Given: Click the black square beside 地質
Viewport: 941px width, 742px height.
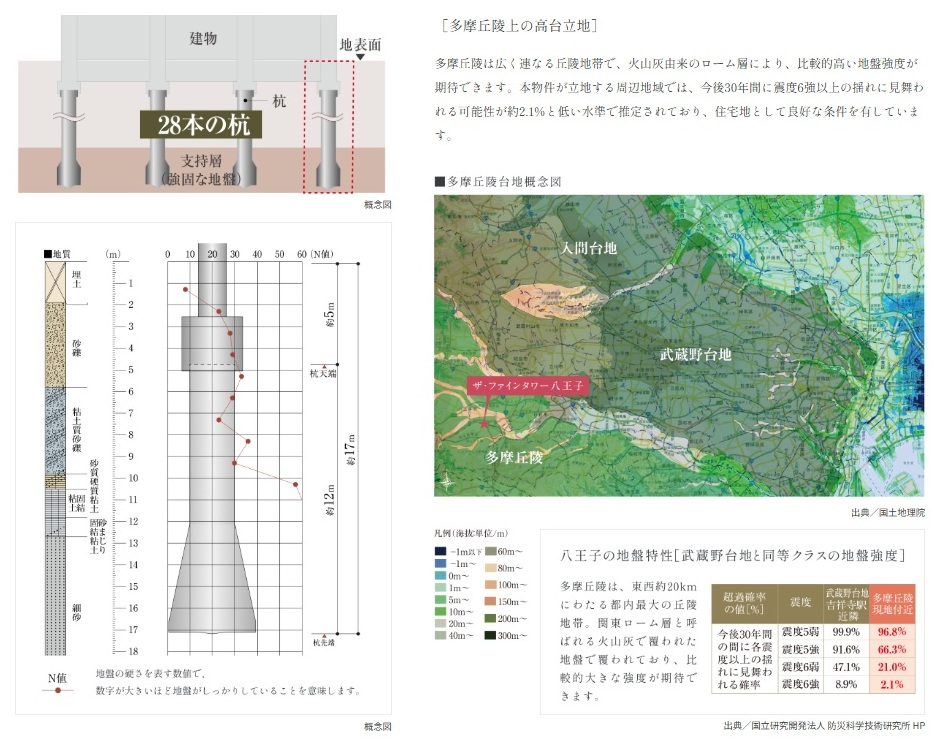Looking at the screenshot, I should 46,254.
